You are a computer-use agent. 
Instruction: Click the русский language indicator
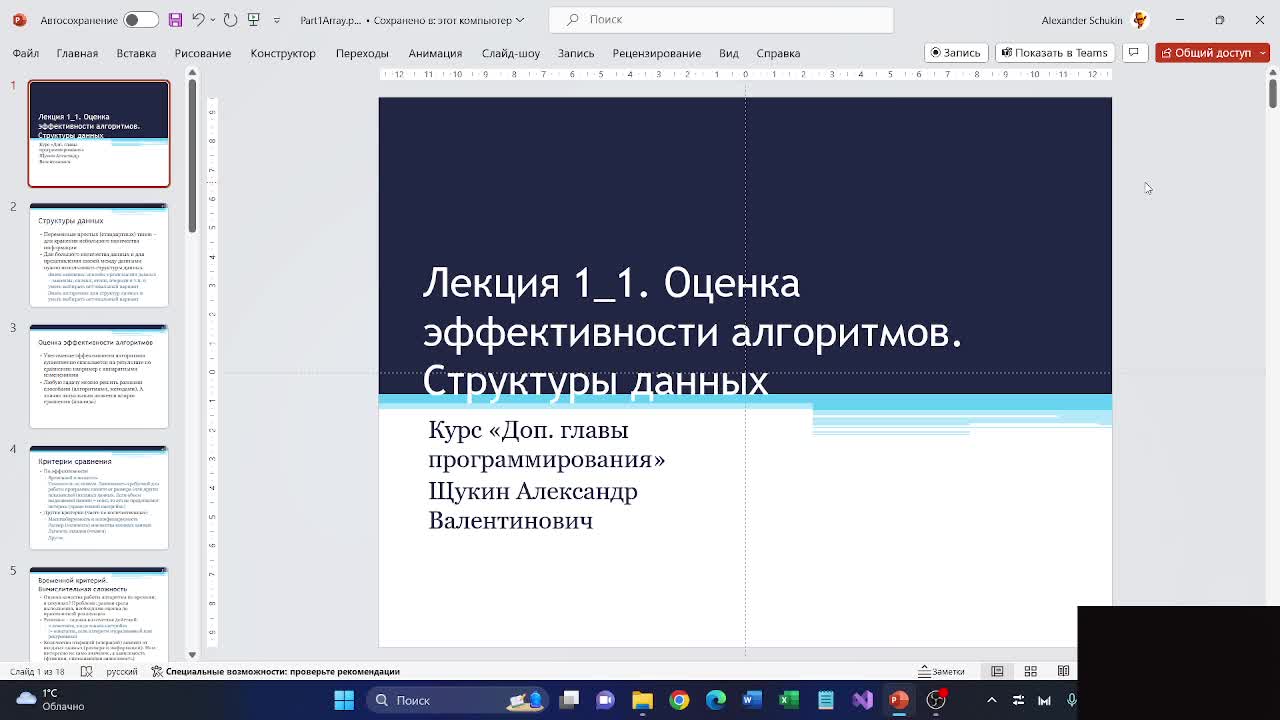122,672
